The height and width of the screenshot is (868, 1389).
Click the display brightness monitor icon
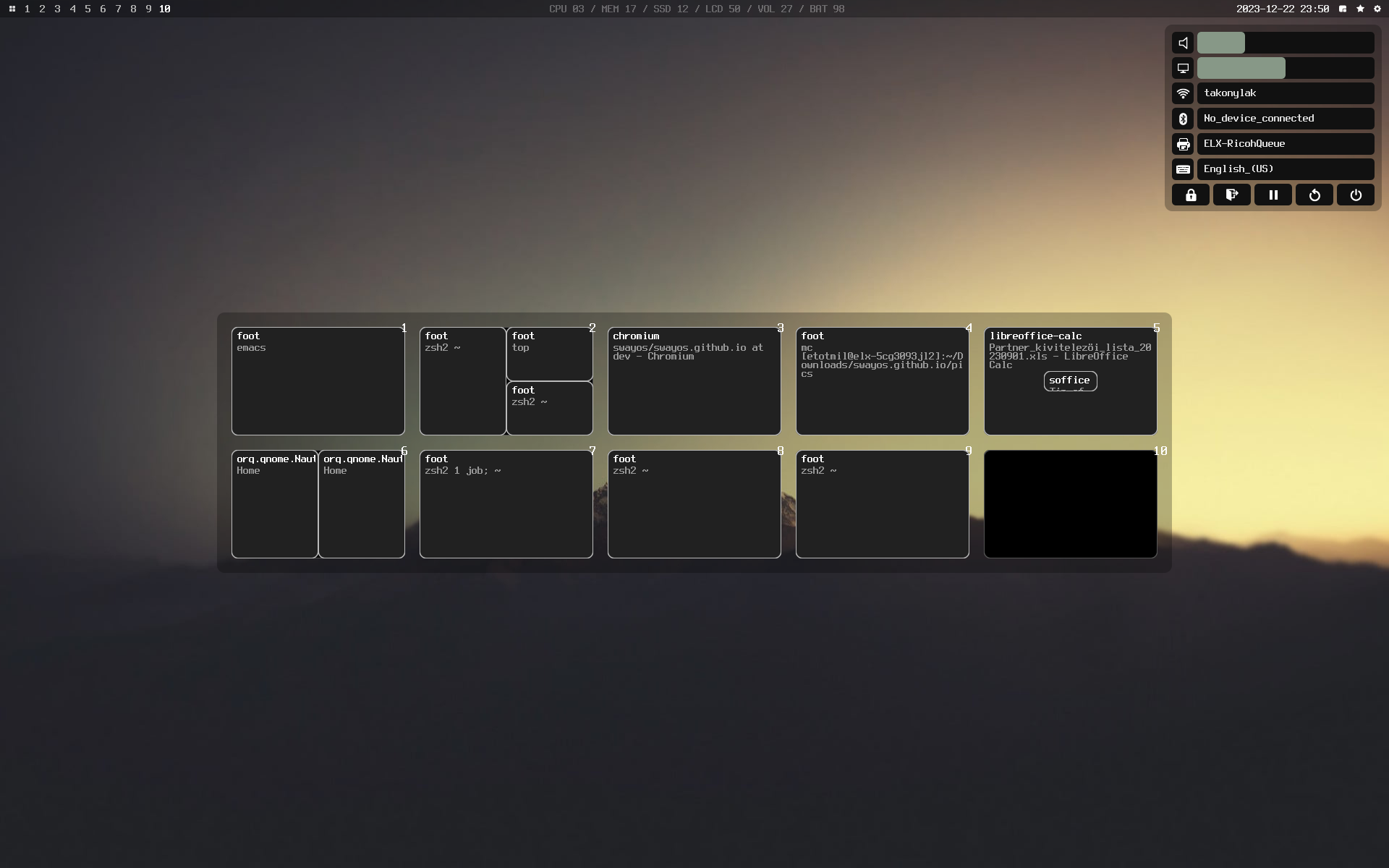[1183, 68]
